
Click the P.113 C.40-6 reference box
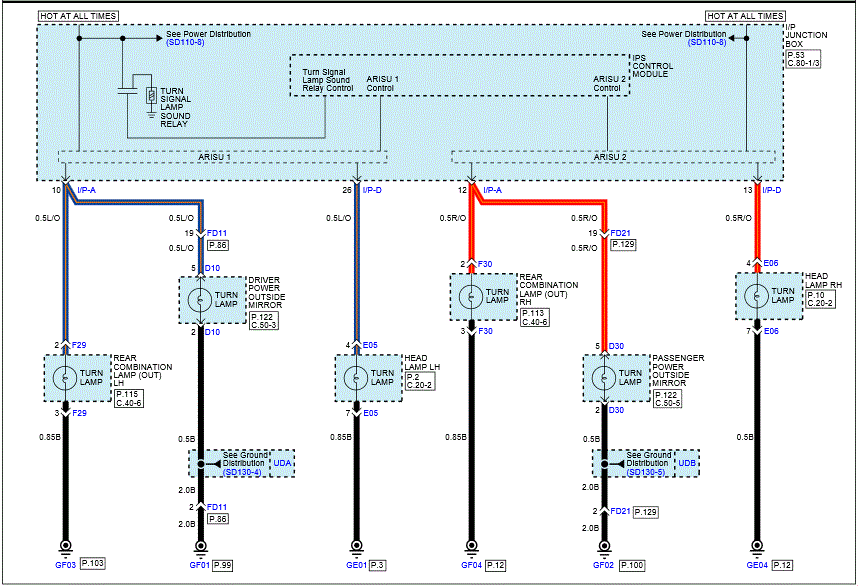pos(535,317)
